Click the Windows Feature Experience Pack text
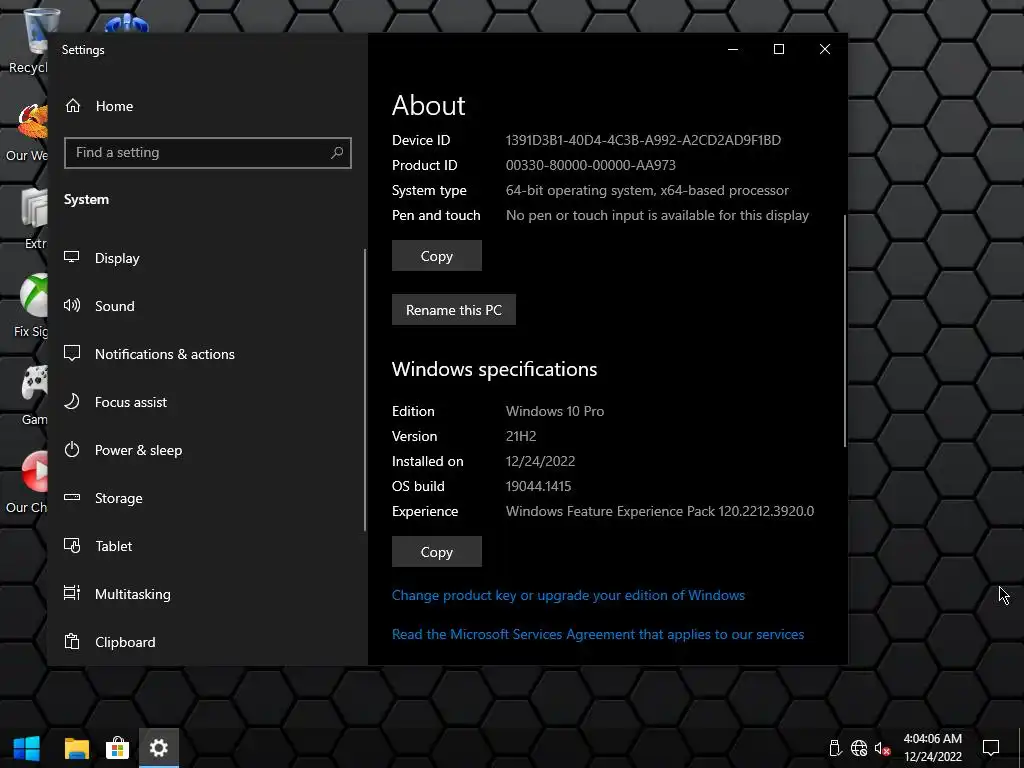This screenshot has height=768, width=1024. click(x=660, y=511)
